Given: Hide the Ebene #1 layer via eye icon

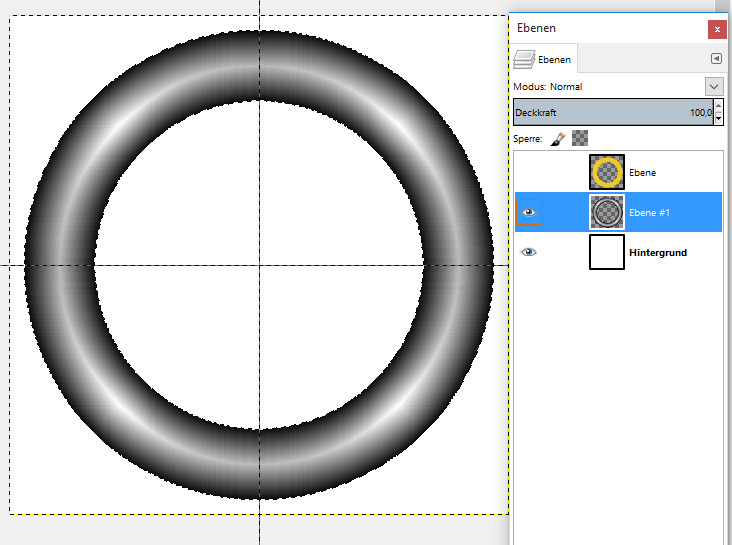Looking at the screenshot, I should [x=529, y=212].
